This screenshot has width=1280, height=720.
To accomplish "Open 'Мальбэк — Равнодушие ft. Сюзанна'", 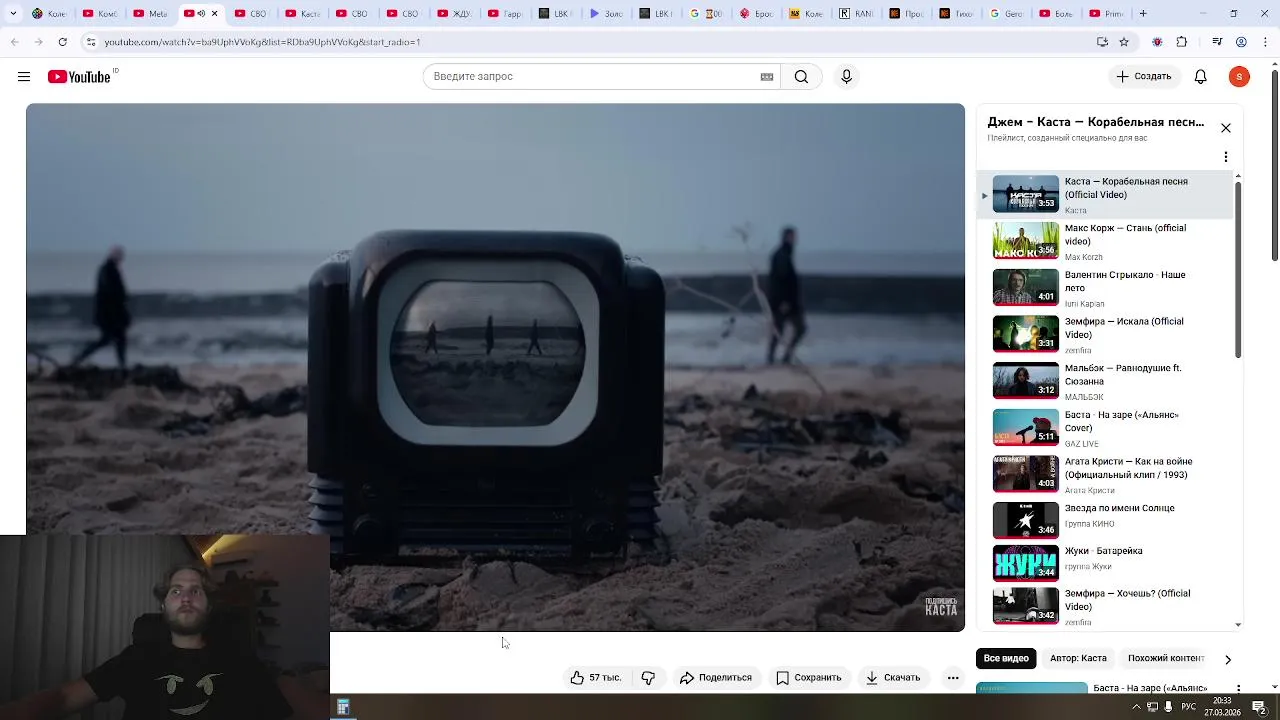I will (1105, 381).
